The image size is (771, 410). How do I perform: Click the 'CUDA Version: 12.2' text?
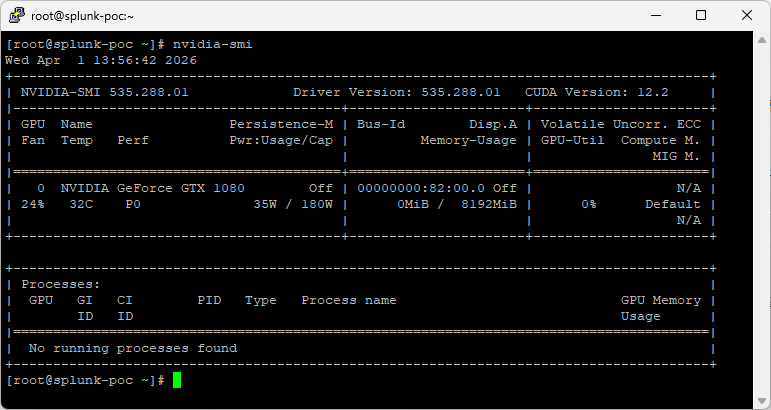tap(596, 92)
